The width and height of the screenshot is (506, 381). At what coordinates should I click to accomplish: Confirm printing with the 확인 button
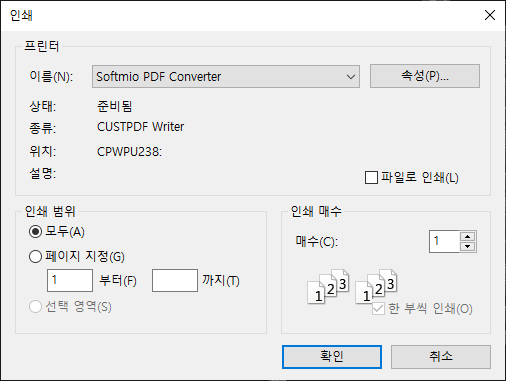click(332, 357)
